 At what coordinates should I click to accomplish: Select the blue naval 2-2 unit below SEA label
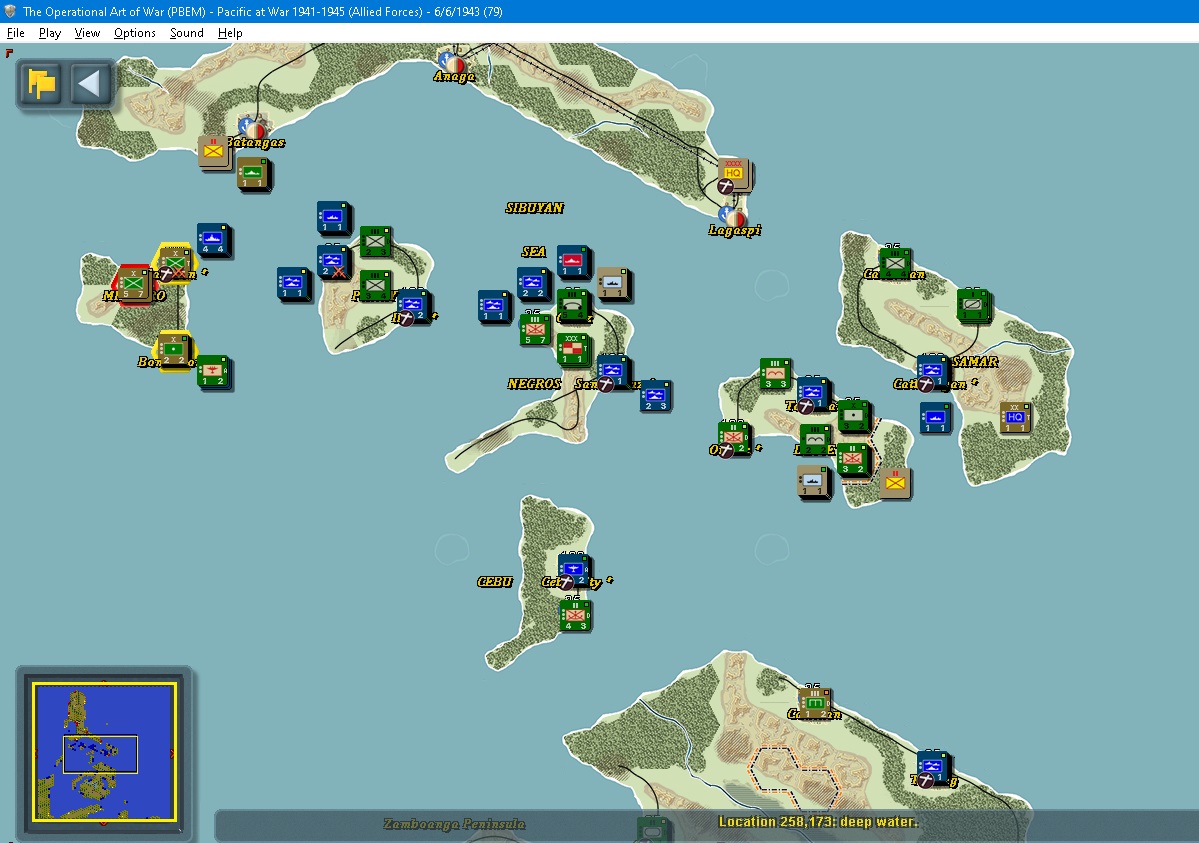(533, 284)
